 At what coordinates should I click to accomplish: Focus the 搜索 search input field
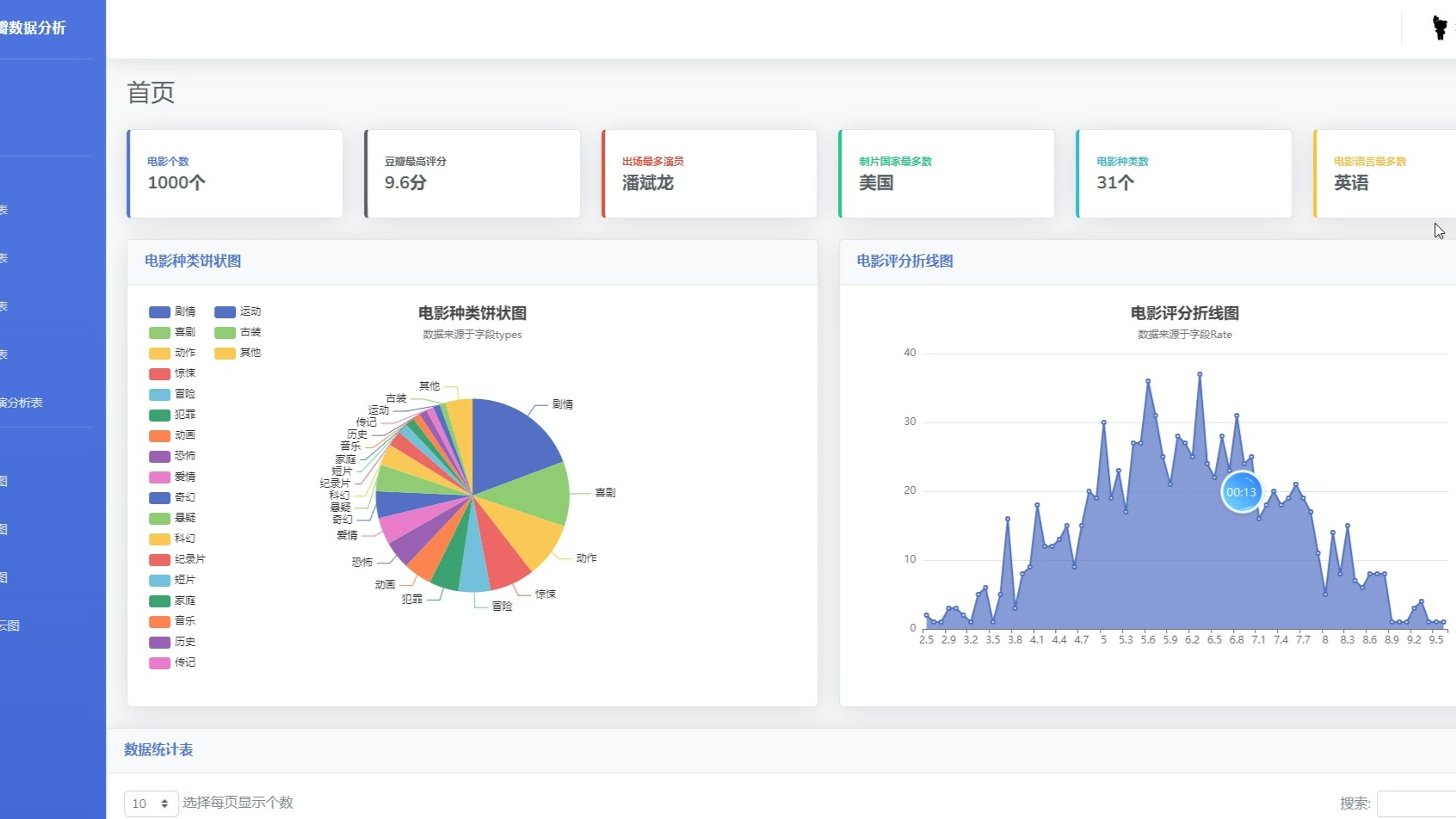(x=1416, y=804)
